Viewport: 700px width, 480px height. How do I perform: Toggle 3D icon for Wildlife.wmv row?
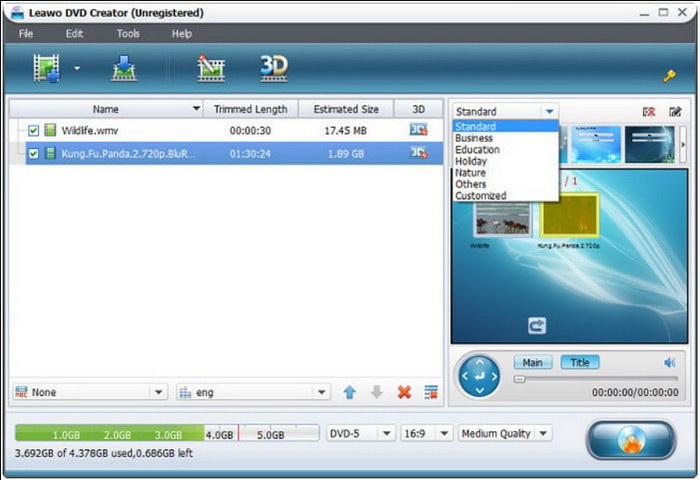418,130
